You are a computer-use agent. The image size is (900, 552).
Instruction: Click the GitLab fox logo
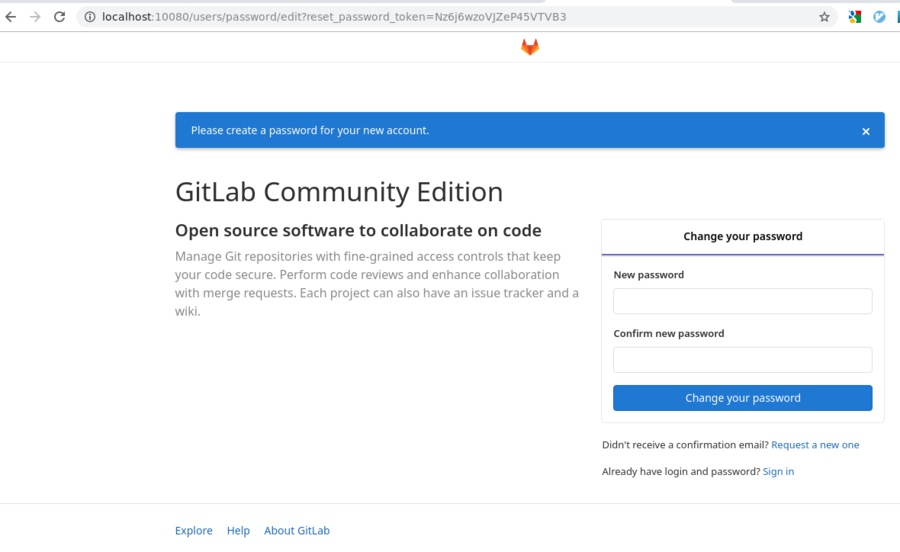(x=530, y=47)
